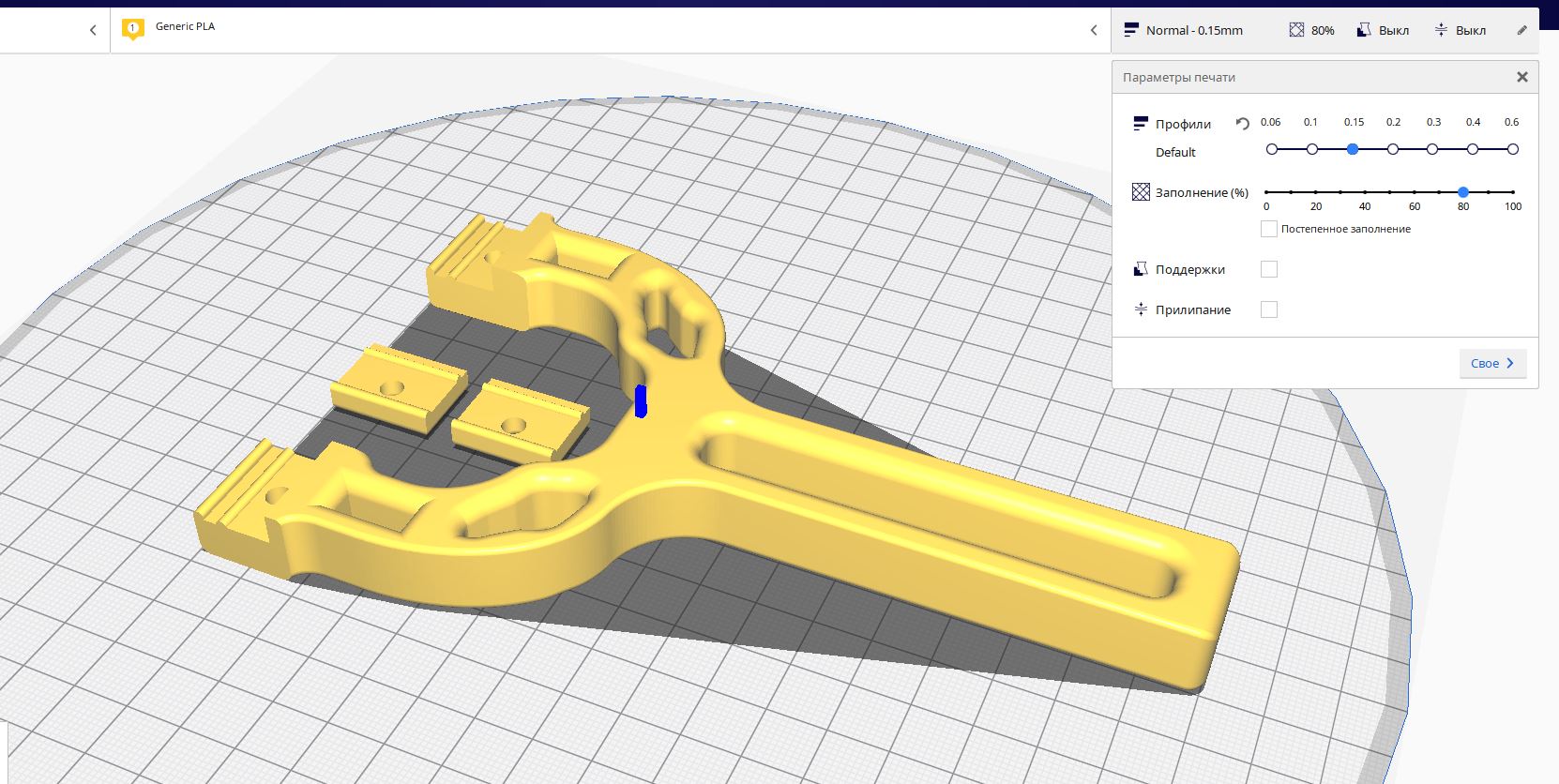Select the 0.2 layer height profile

[x=1393, y=149]
